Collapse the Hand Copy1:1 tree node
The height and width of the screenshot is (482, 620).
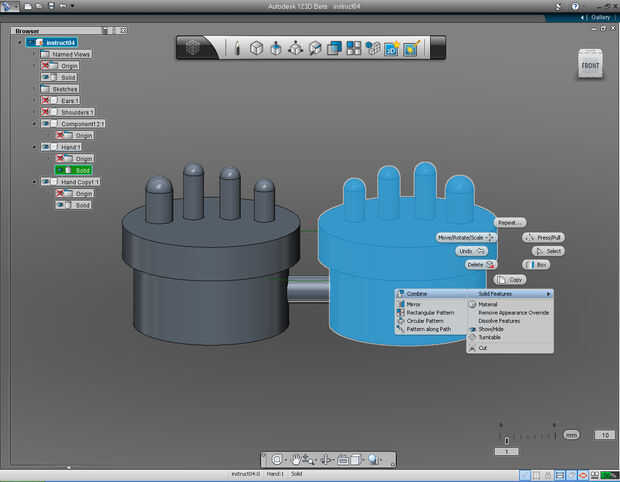[x=34, y=182]
